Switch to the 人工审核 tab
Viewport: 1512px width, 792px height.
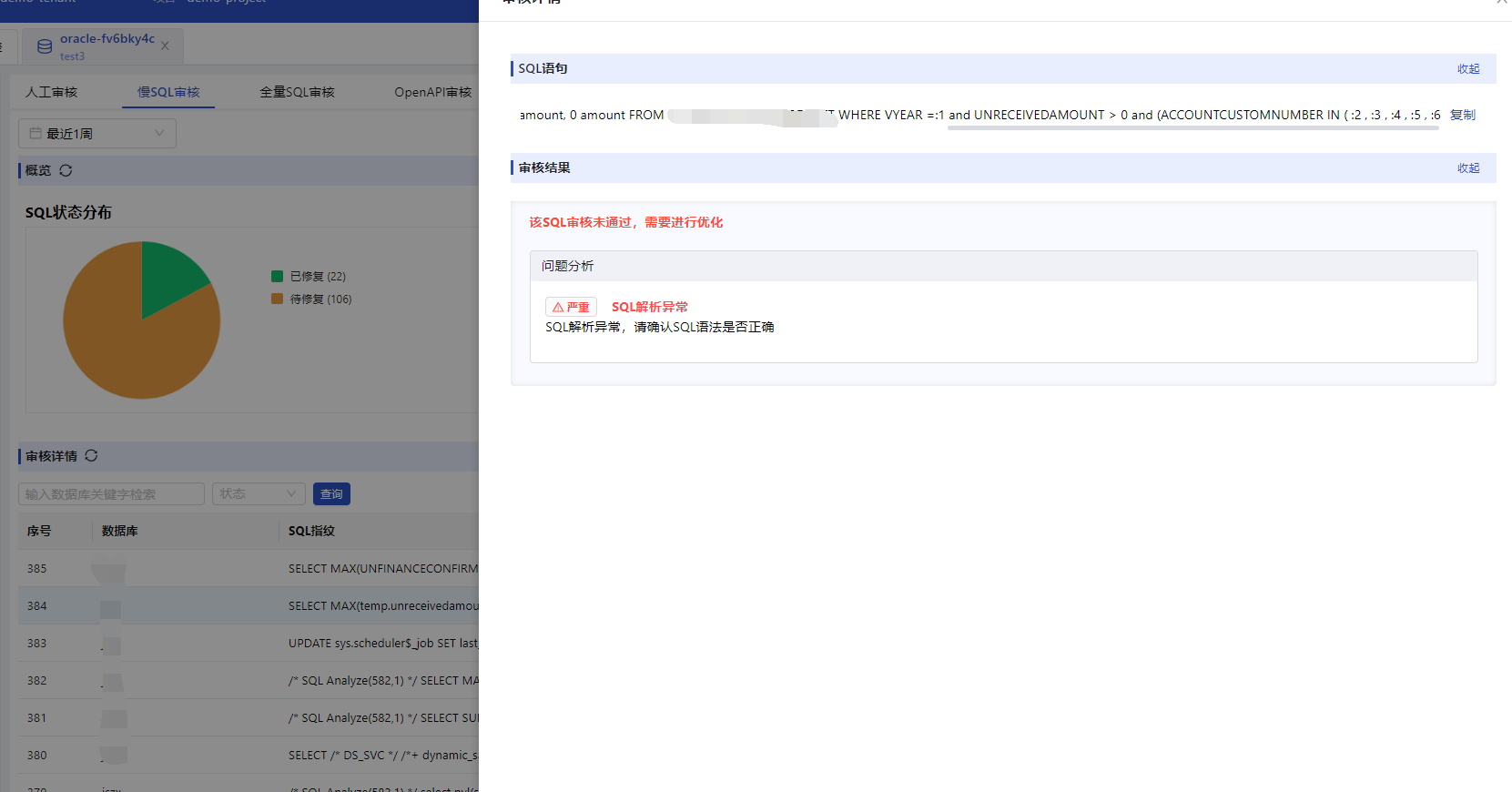(x=51, y=92)
